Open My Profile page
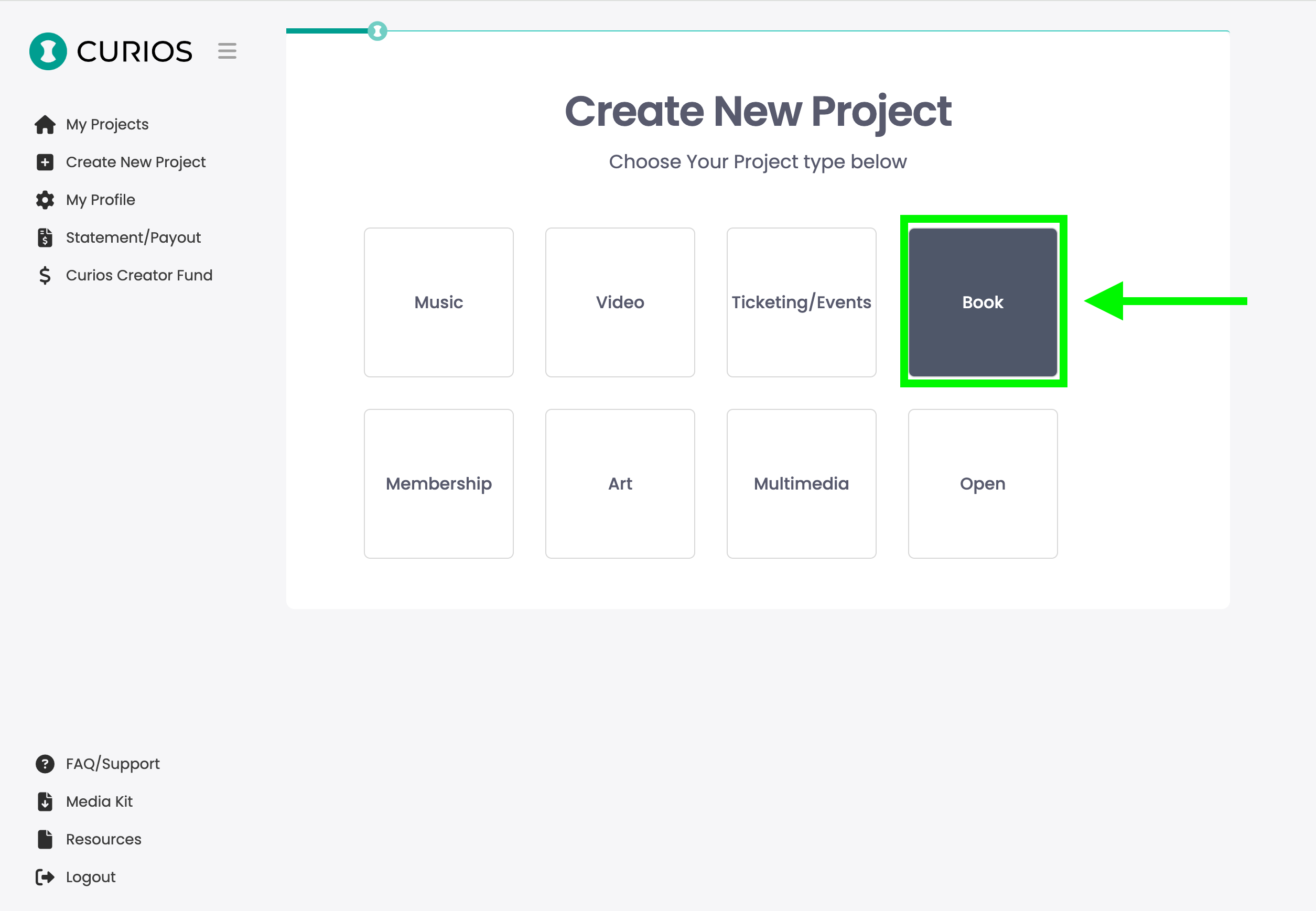The width and height of the screenshot is (1316, 911). point(101,200)
